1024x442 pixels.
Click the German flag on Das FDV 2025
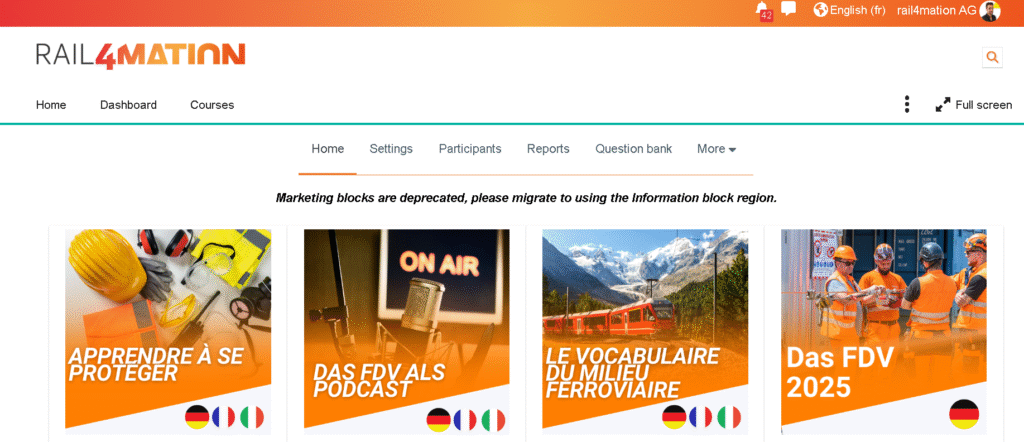pyautogui.click(x=964, y=415)
